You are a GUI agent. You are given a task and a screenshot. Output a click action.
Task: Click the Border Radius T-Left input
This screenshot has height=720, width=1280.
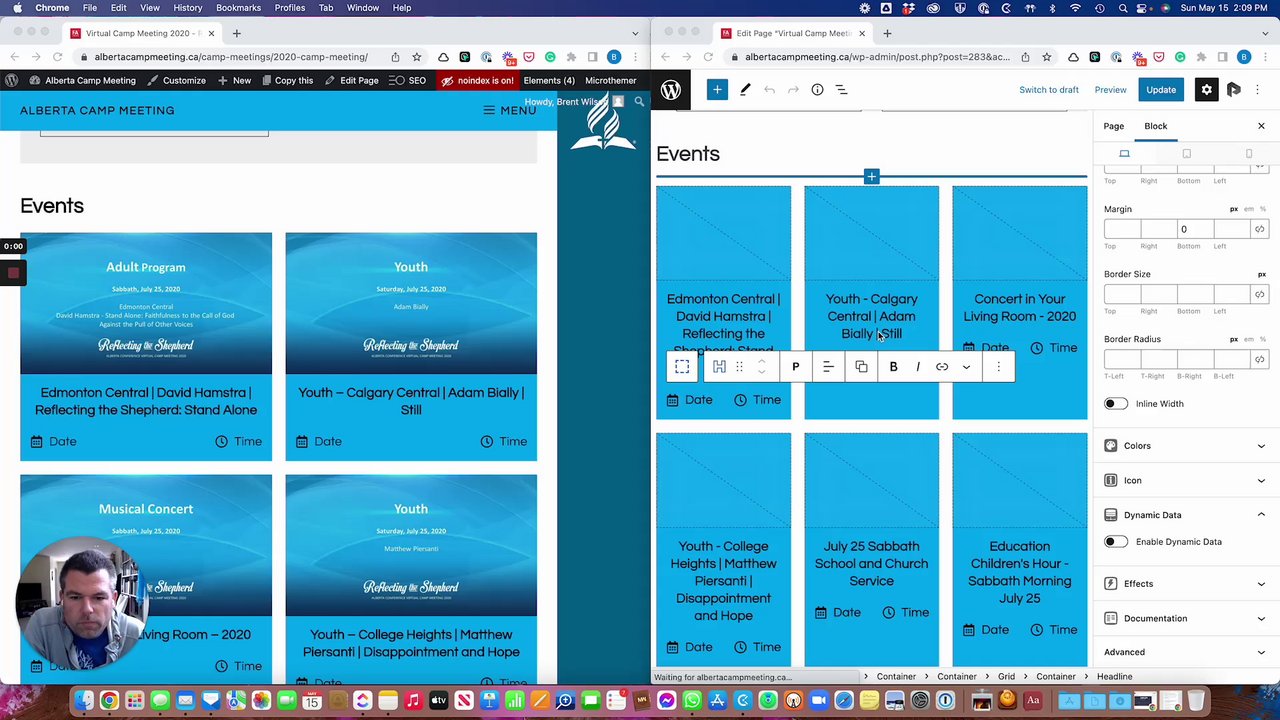tap(1122, 359)
